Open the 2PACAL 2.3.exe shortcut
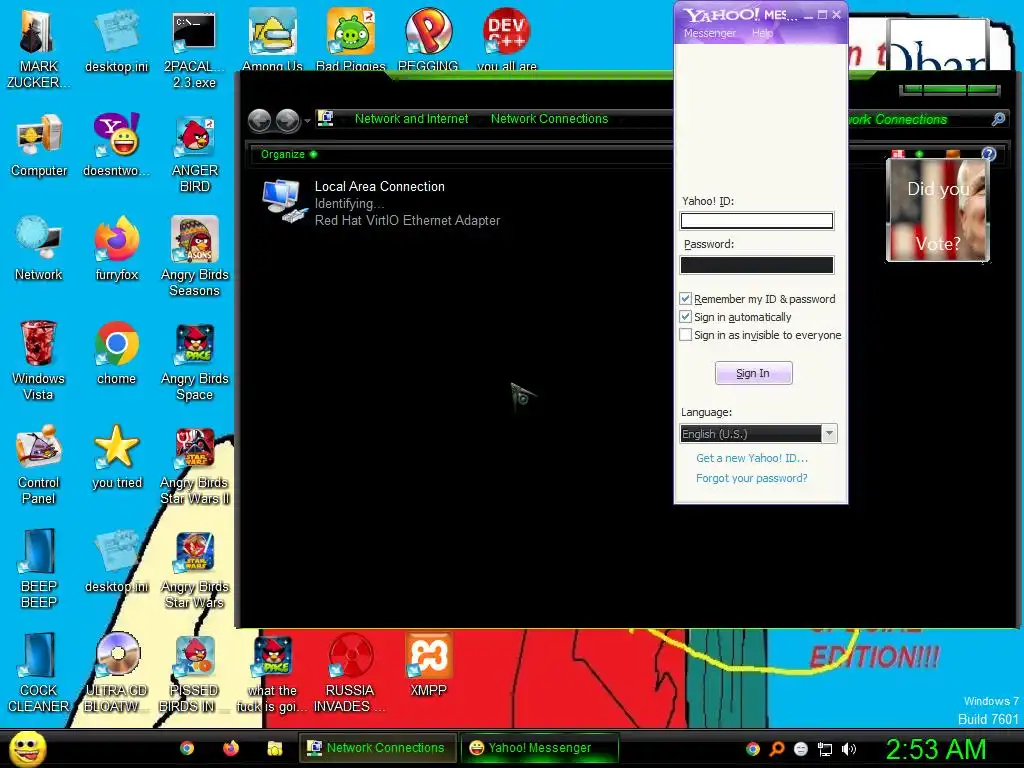This screenshot has height=768, width=1024. point(194,49)
